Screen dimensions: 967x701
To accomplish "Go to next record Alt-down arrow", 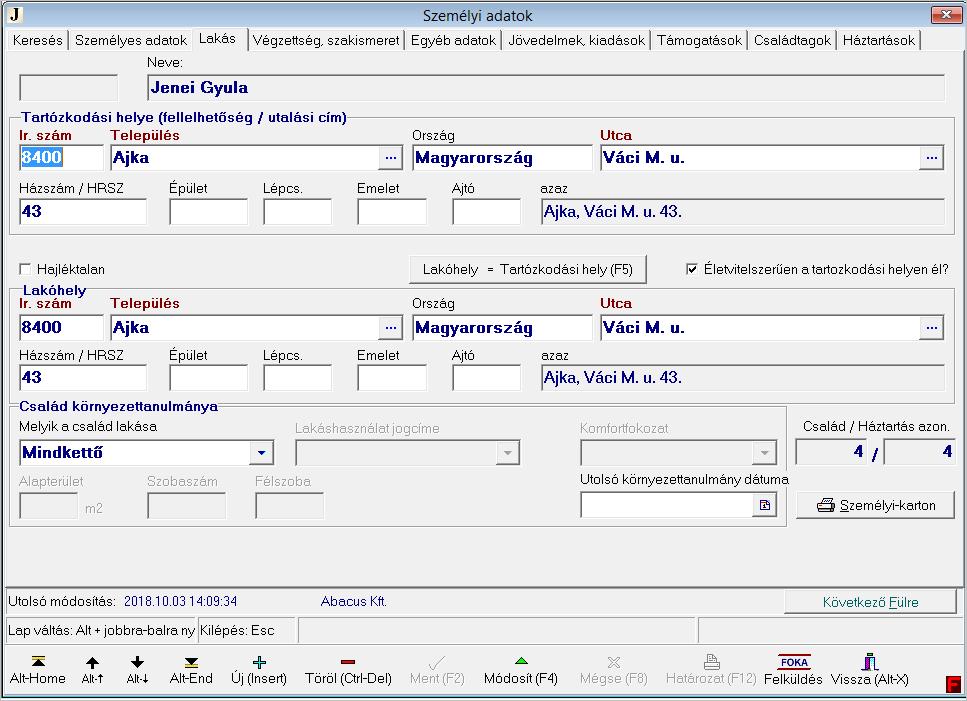I will click(x=138, y=670).
